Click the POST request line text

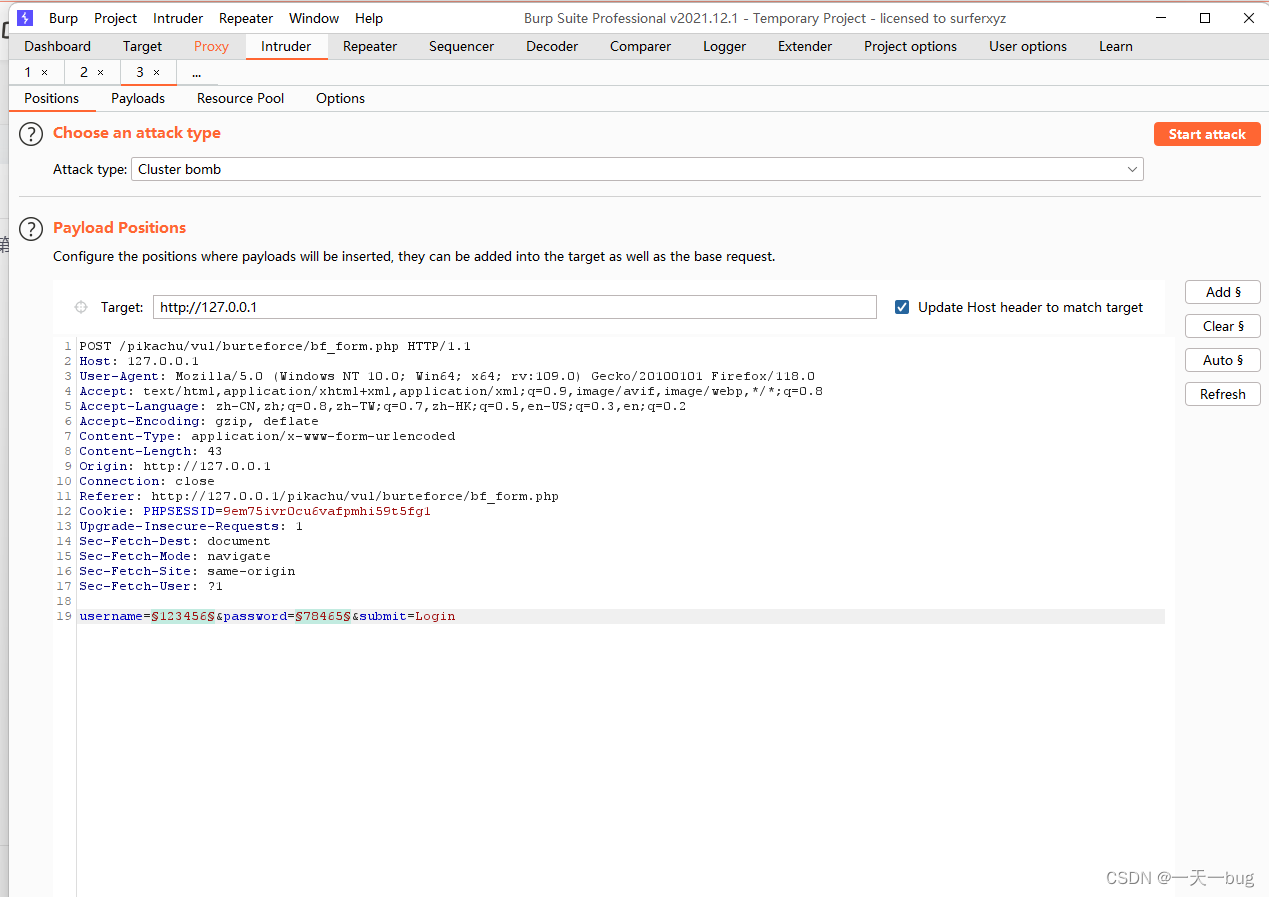[275, 346]
